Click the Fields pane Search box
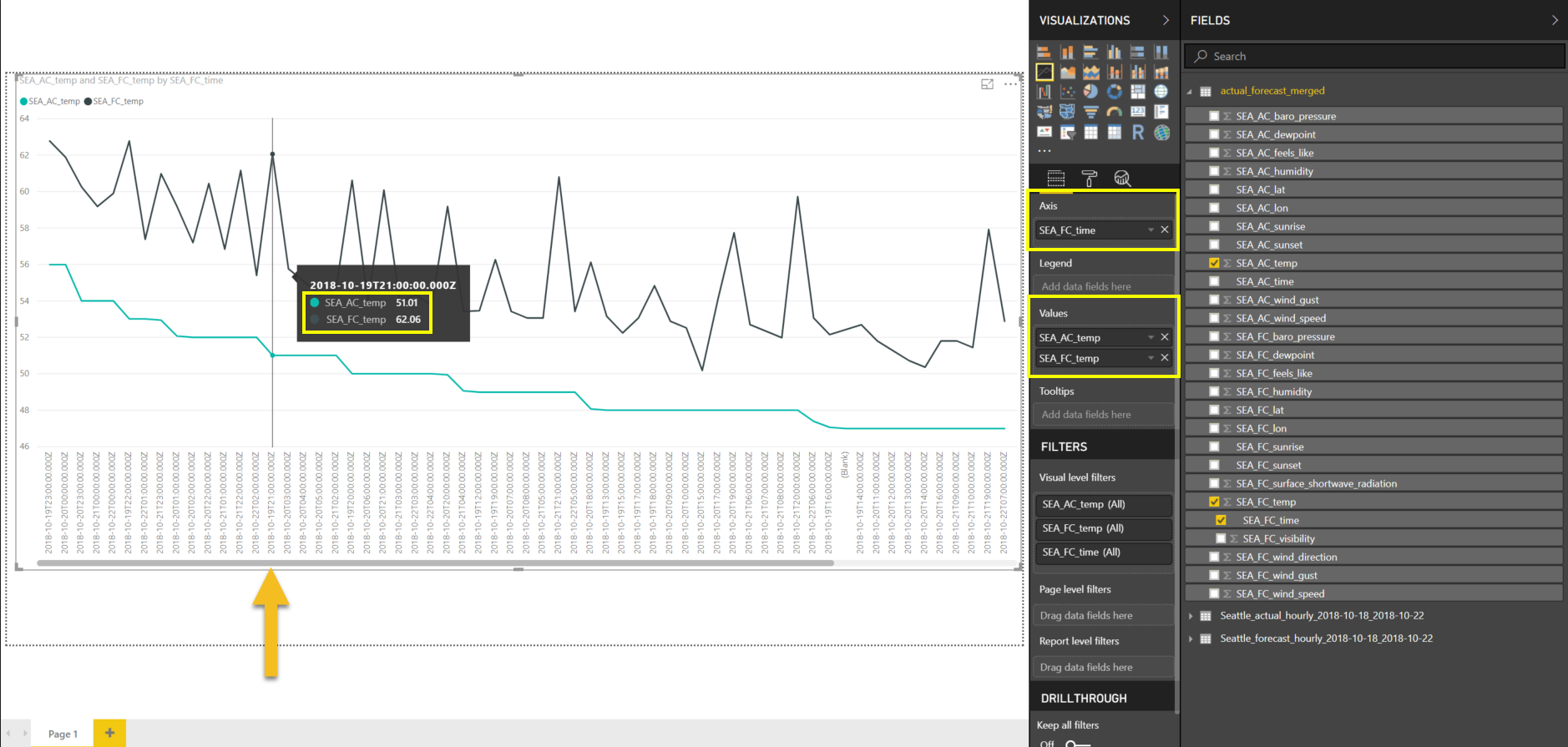Viewport: 1568px width, 747px height. click(1374, 56)
